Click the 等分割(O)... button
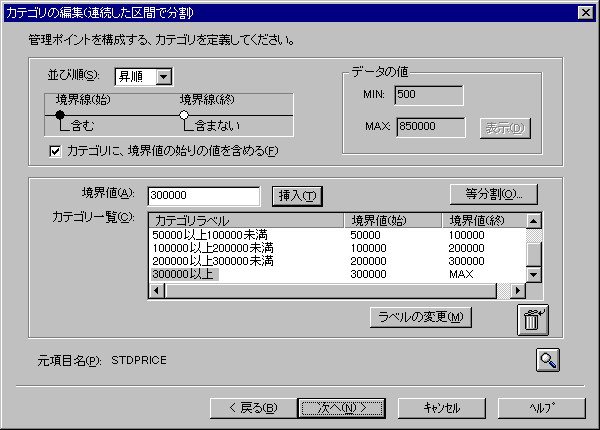Viewport: 600px width, 430px height. tap(494, 194)
